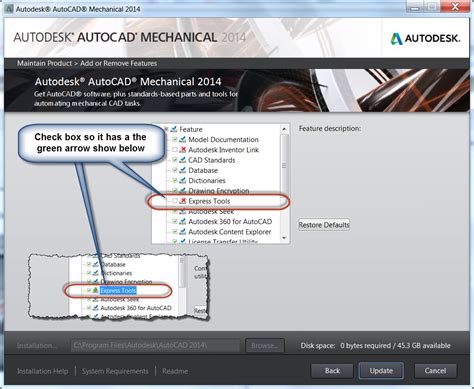Click the Back button
The width and height of the screenshot is (474, 389).
[x=332, y=371]
